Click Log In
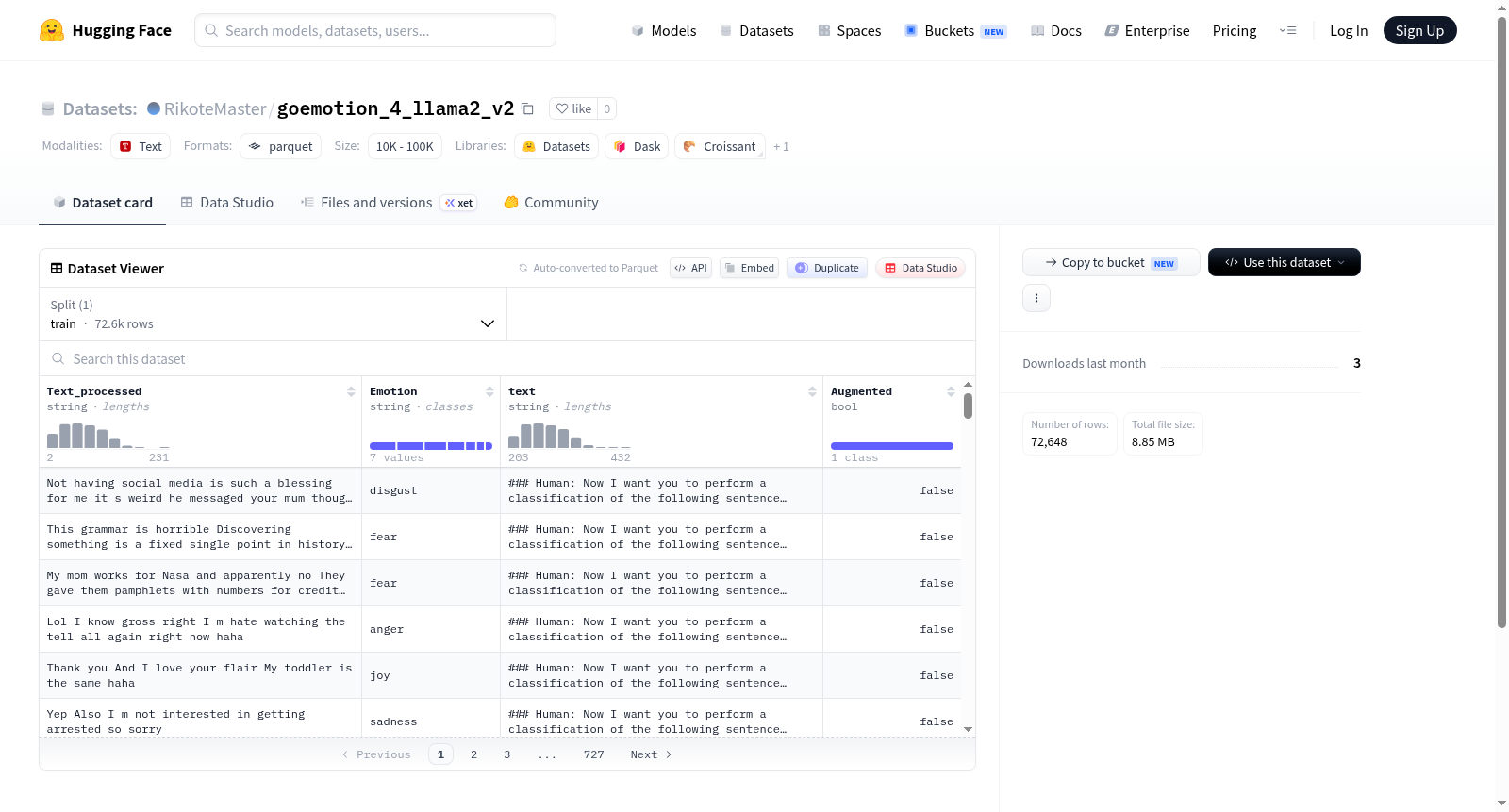The height and width of the screenshot is (812, 1509). 1349,30
